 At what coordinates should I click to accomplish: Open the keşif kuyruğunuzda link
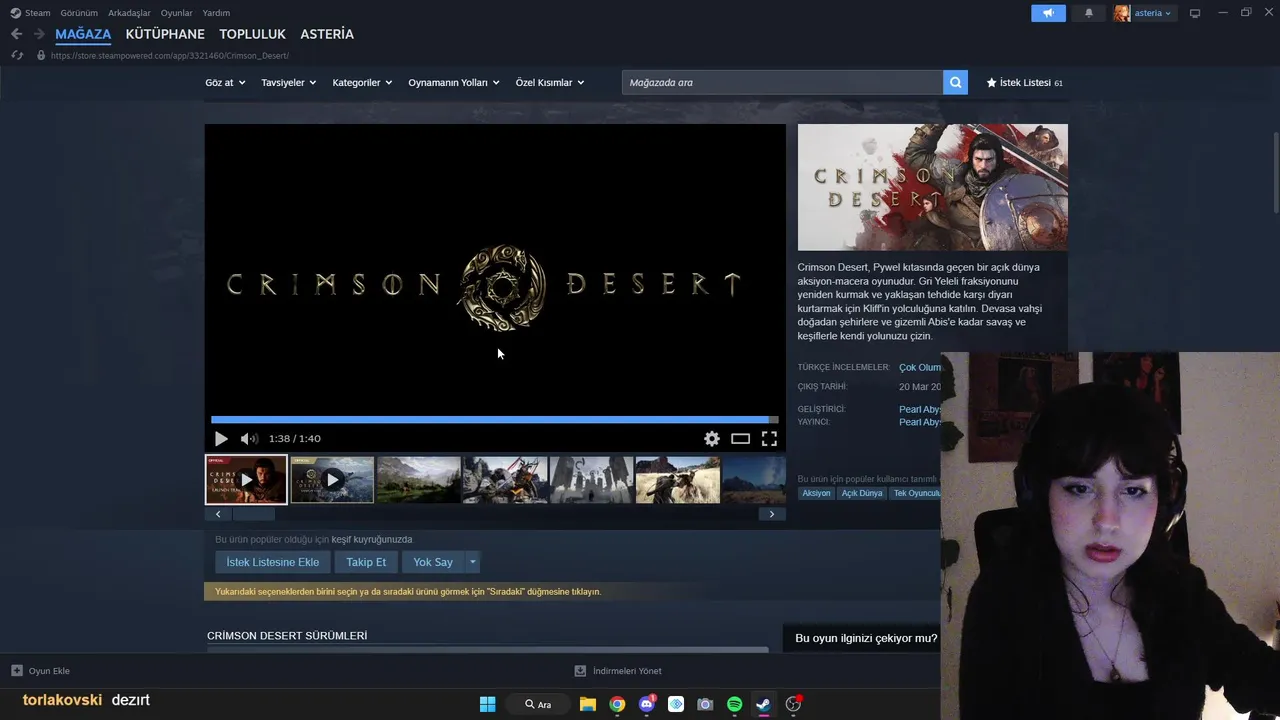pyautogui.click(x=372, y=539)
